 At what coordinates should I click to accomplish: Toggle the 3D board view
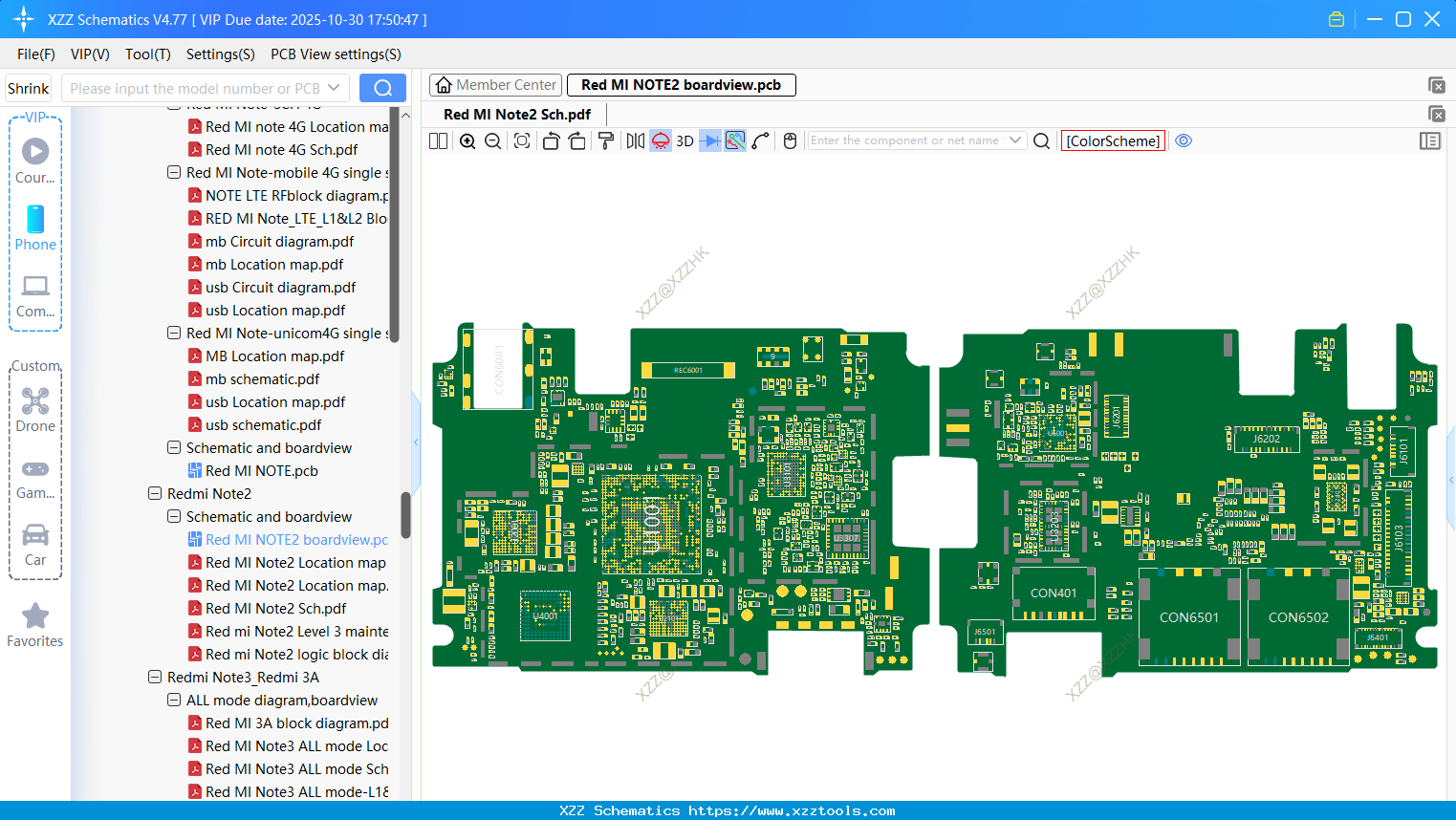(x=685, y=141)
